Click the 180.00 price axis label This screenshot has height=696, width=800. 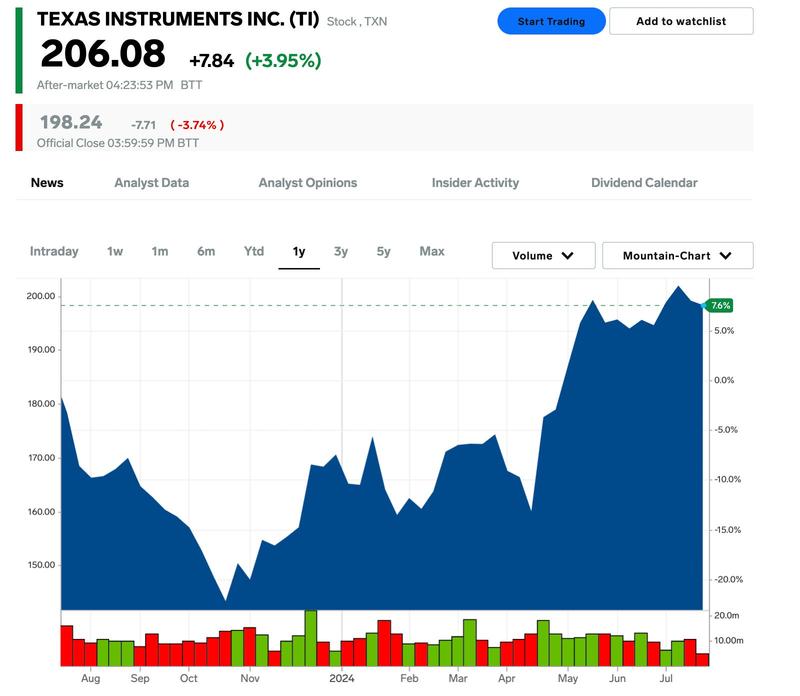click(41, 404)
